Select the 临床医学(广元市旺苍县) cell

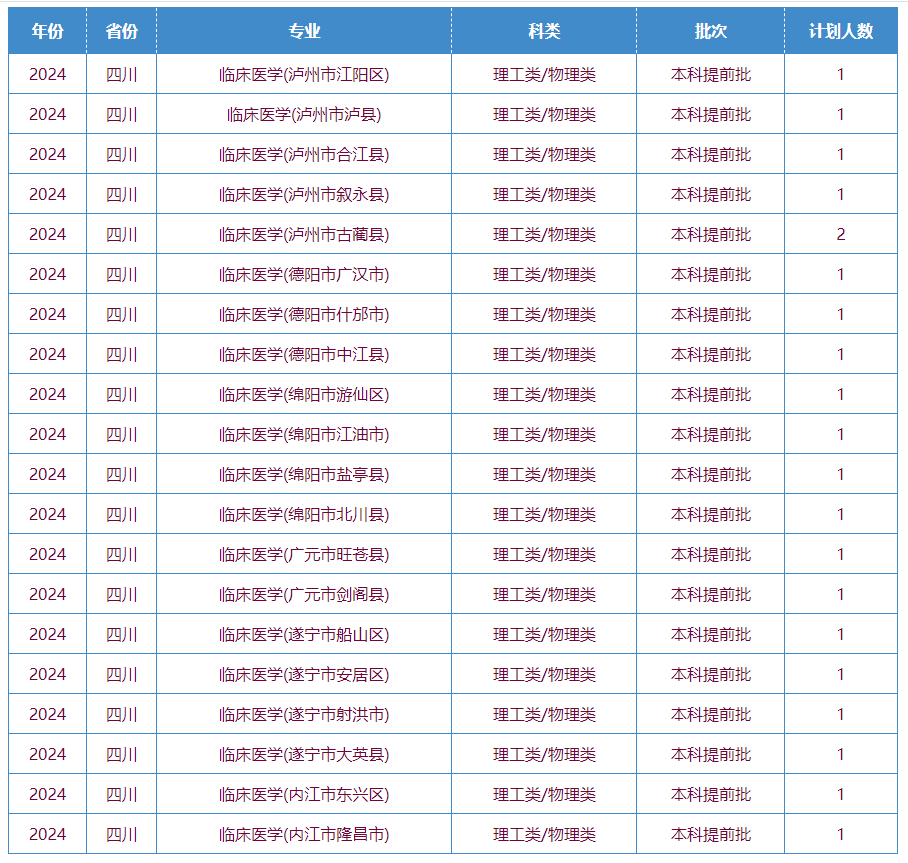(304, 554)
